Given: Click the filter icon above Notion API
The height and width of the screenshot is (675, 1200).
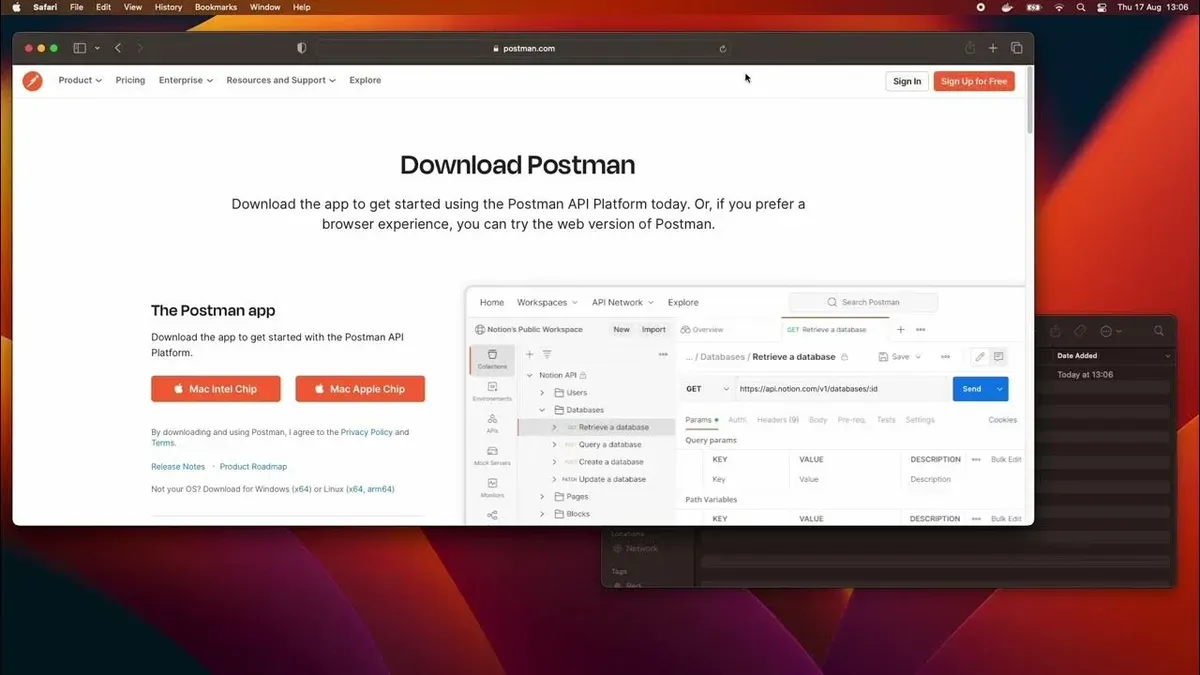Looking at the screenshot, I should click(x=547, y=354).
